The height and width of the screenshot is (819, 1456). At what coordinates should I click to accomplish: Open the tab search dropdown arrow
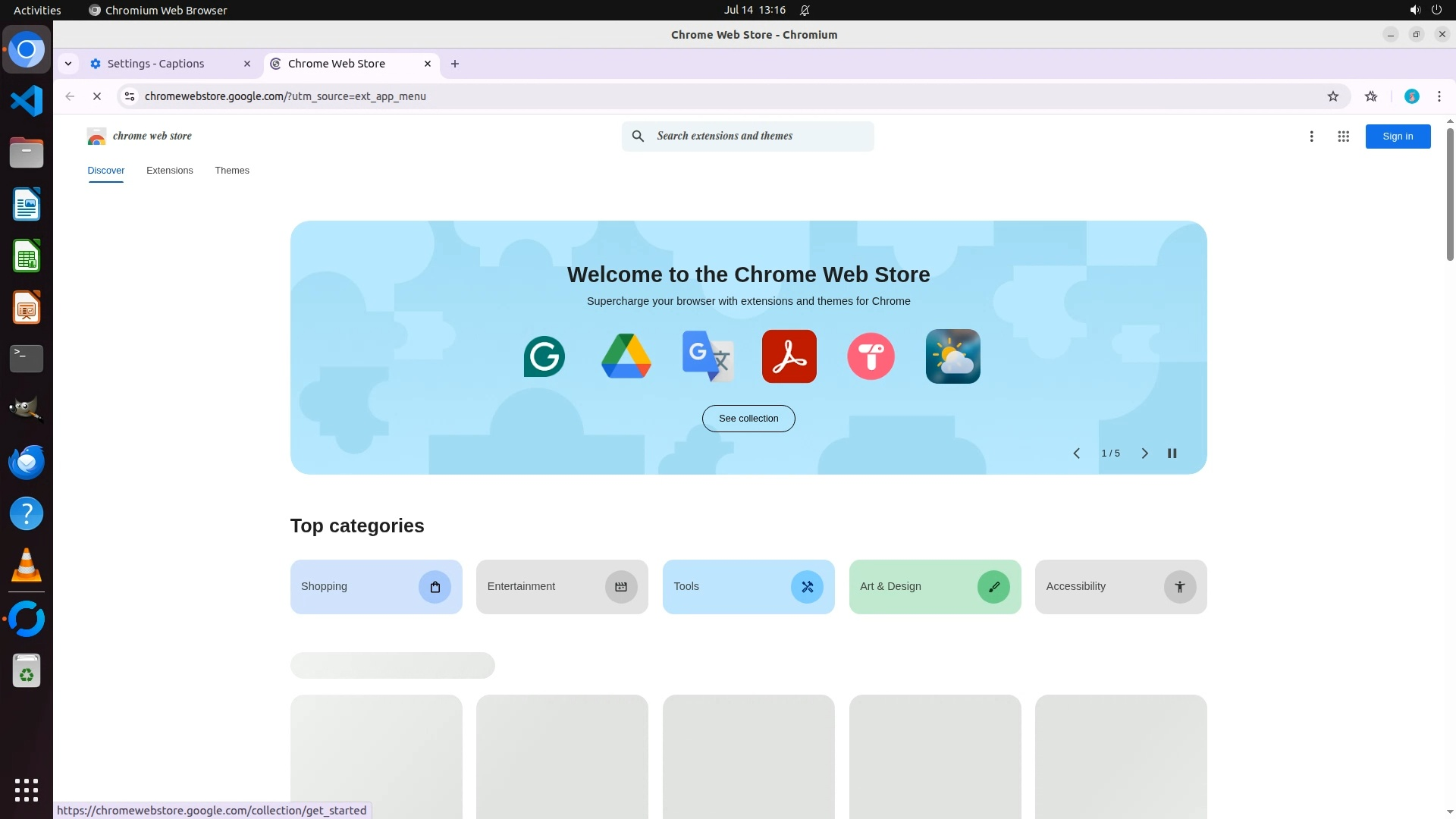[68, 64]
